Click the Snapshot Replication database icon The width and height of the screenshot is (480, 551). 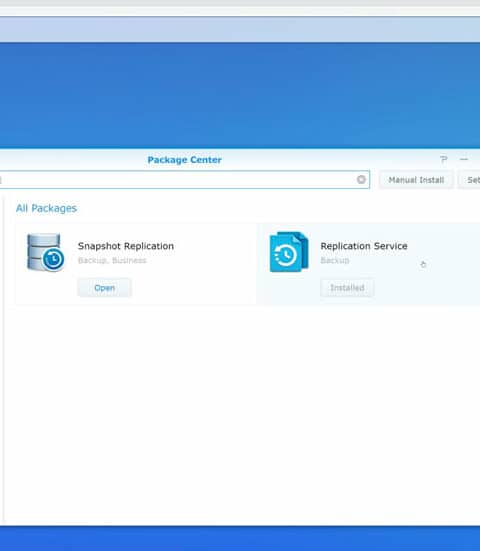tap(45, 252)
